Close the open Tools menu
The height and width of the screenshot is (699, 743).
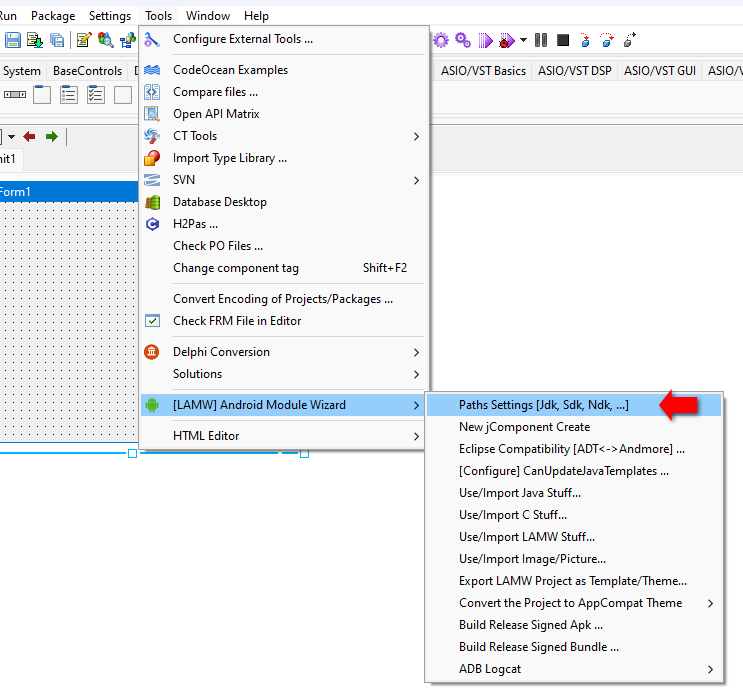(x=158, y=16)
